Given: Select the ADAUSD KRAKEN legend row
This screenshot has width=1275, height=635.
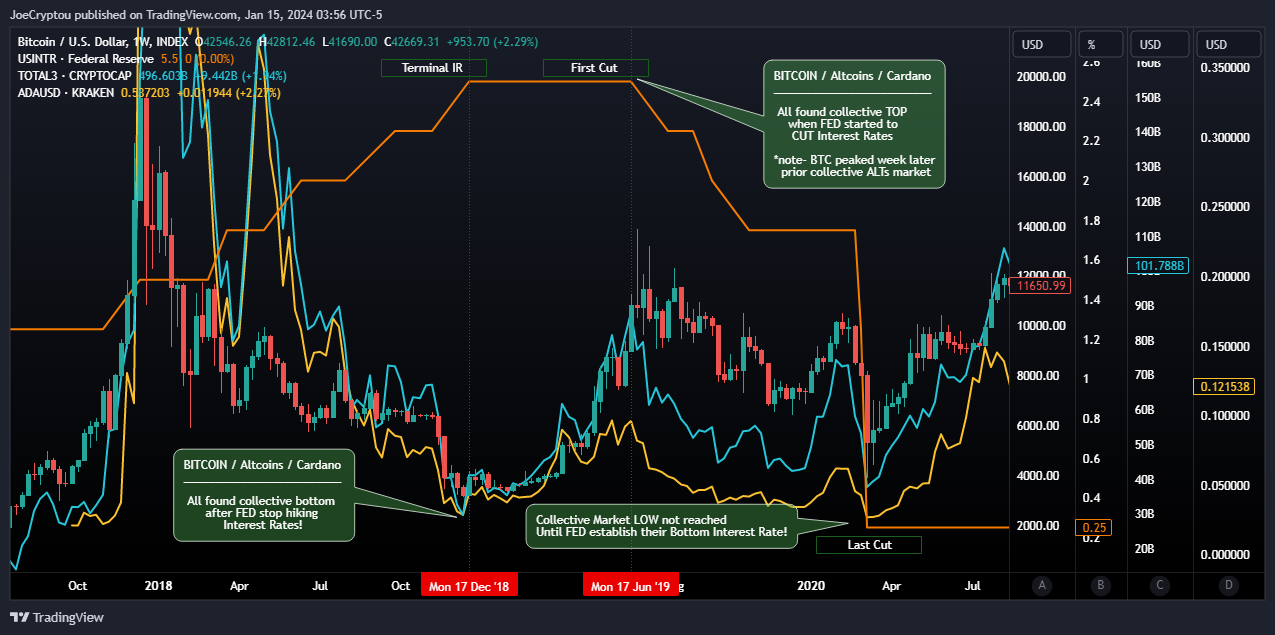Looking at the screenshot, I should [x=150, y=93].
